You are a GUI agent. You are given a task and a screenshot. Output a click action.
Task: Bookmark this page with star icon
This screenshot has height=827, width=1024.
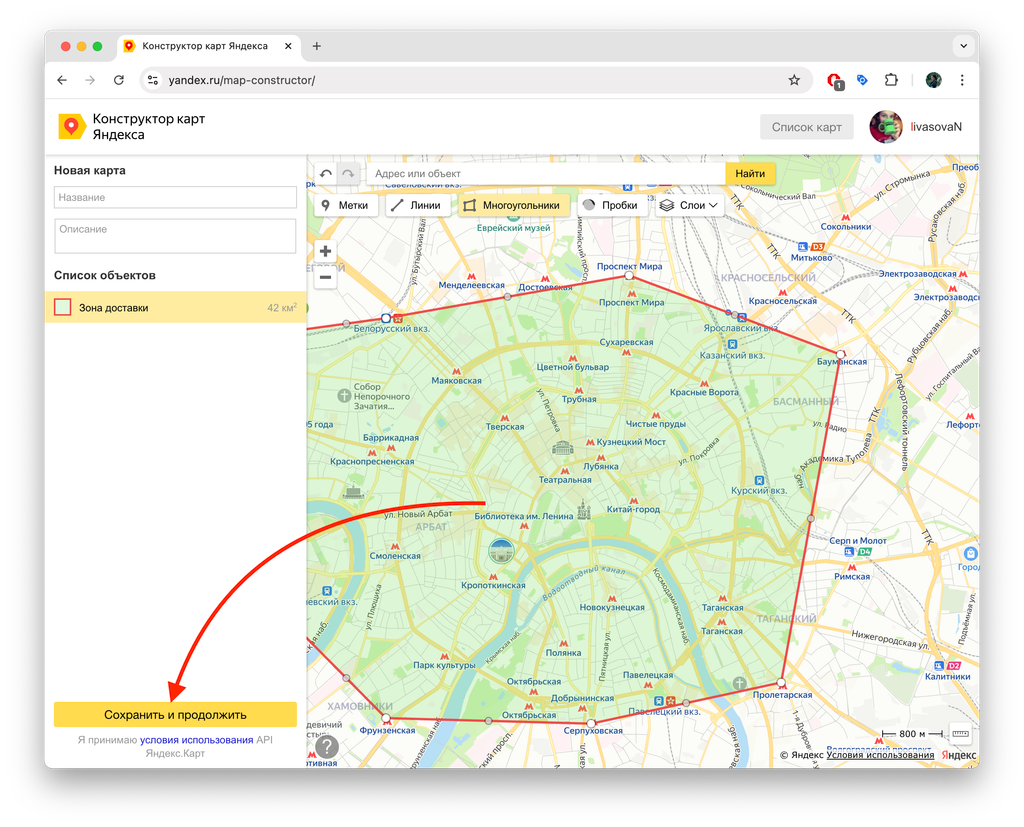coord(794,80)
